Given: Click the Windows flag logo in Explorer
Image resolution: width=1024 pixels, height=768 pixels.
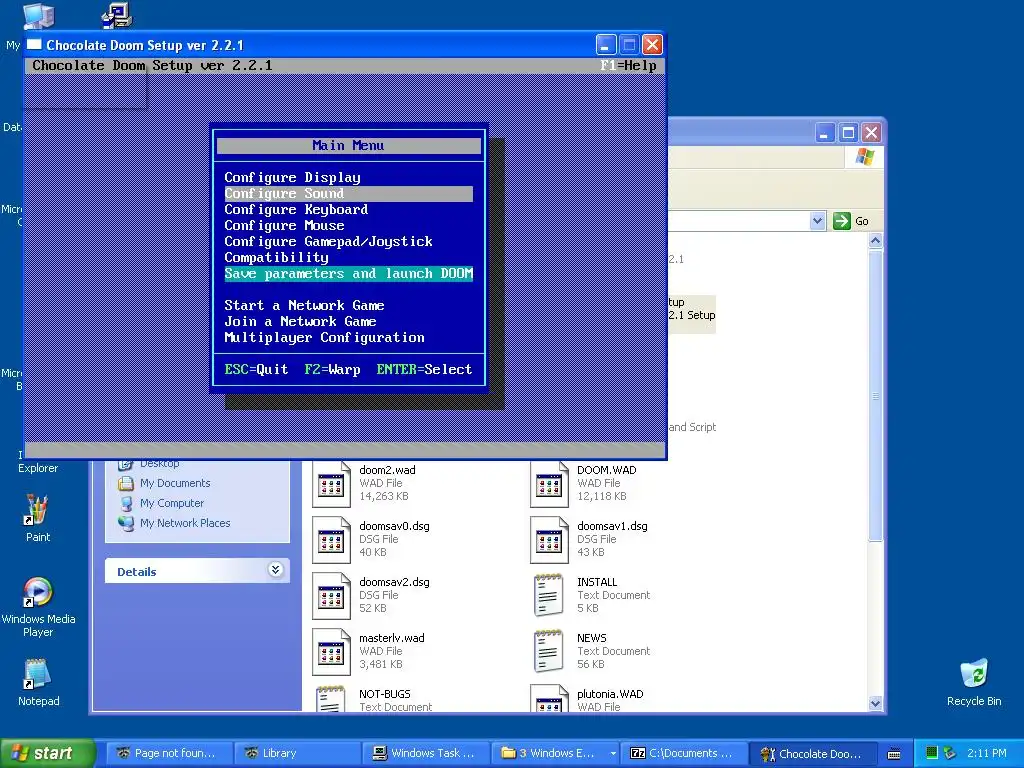Looking at the screenshot, I should coord(865,157).
